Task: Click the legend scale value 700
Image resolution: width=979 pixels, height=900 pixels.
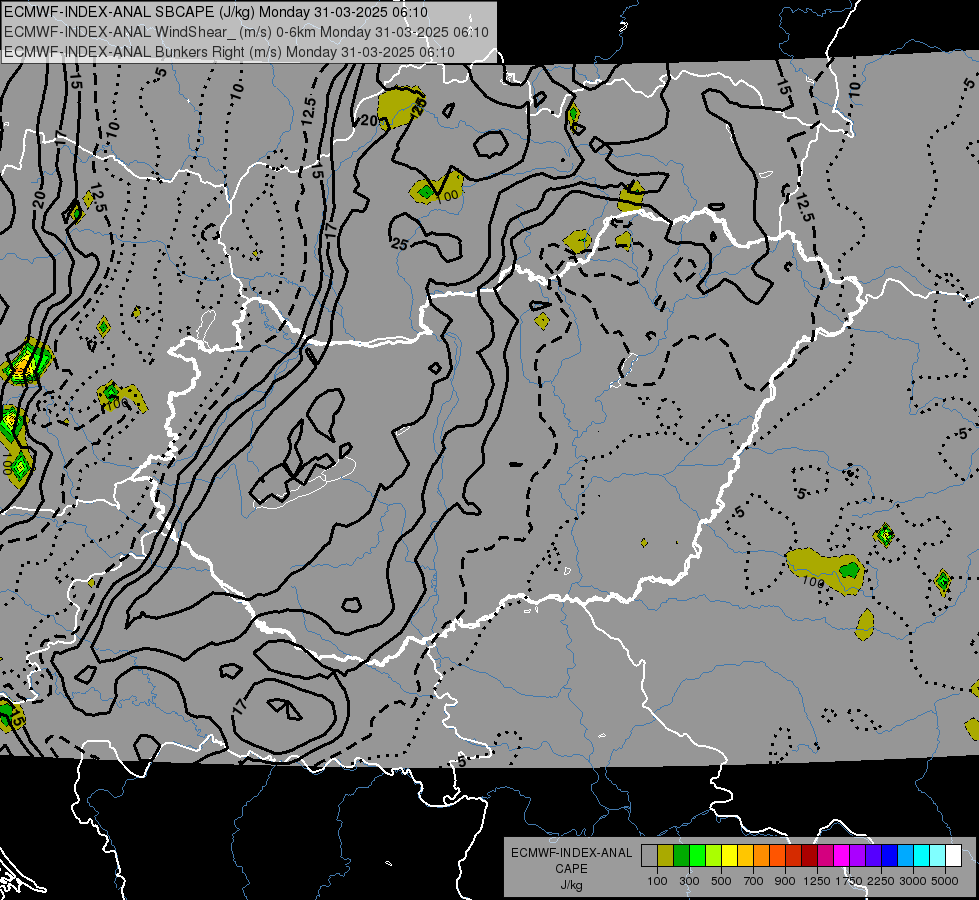Action: pyautogui.click(x=754, y=881)
